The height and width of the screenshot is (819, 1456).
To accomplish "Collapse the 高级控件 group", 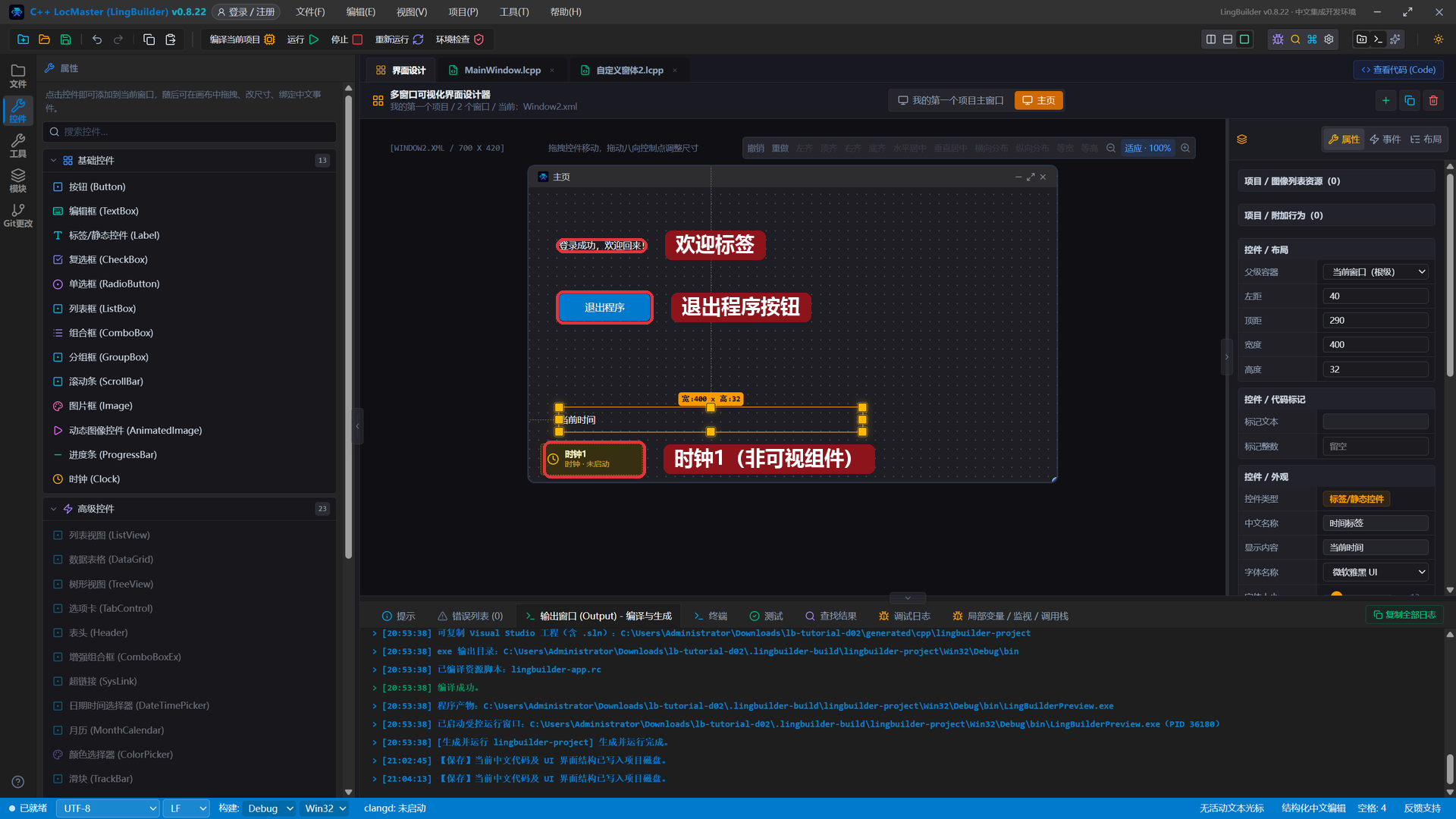I will (x=53, y=509).
